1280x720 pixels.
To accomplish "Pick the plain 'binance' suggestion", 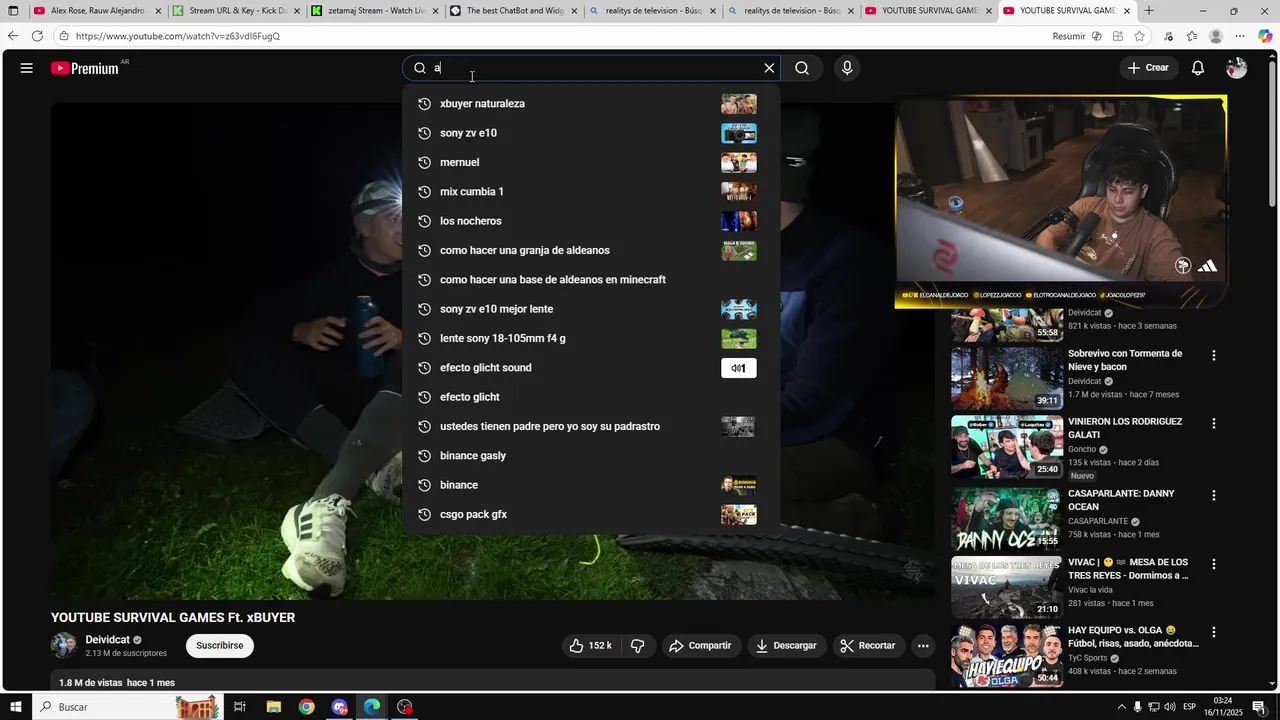I will pos(591,485).
